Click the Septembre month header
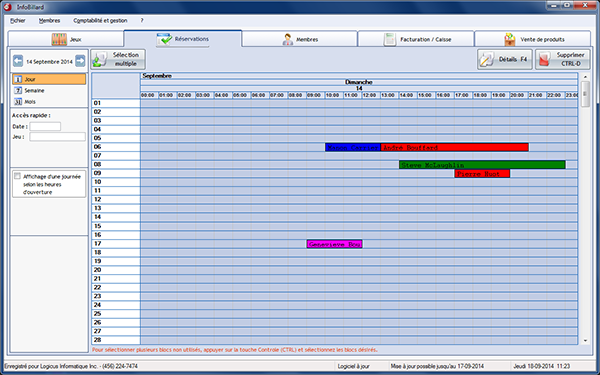 click(359, 76)
